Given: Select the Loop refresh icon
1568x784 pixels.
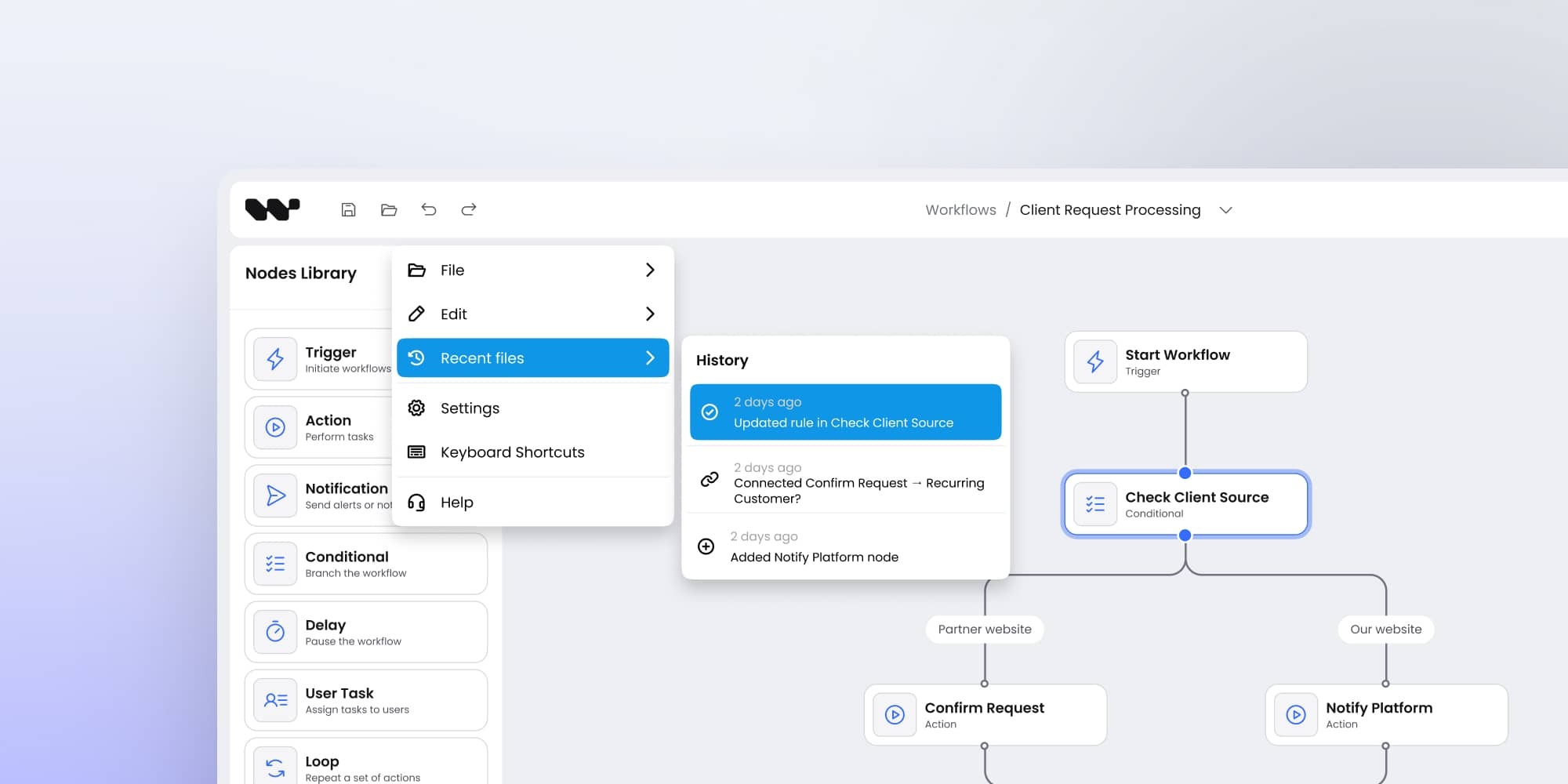Looking at the screenshot, I should 275,767.
